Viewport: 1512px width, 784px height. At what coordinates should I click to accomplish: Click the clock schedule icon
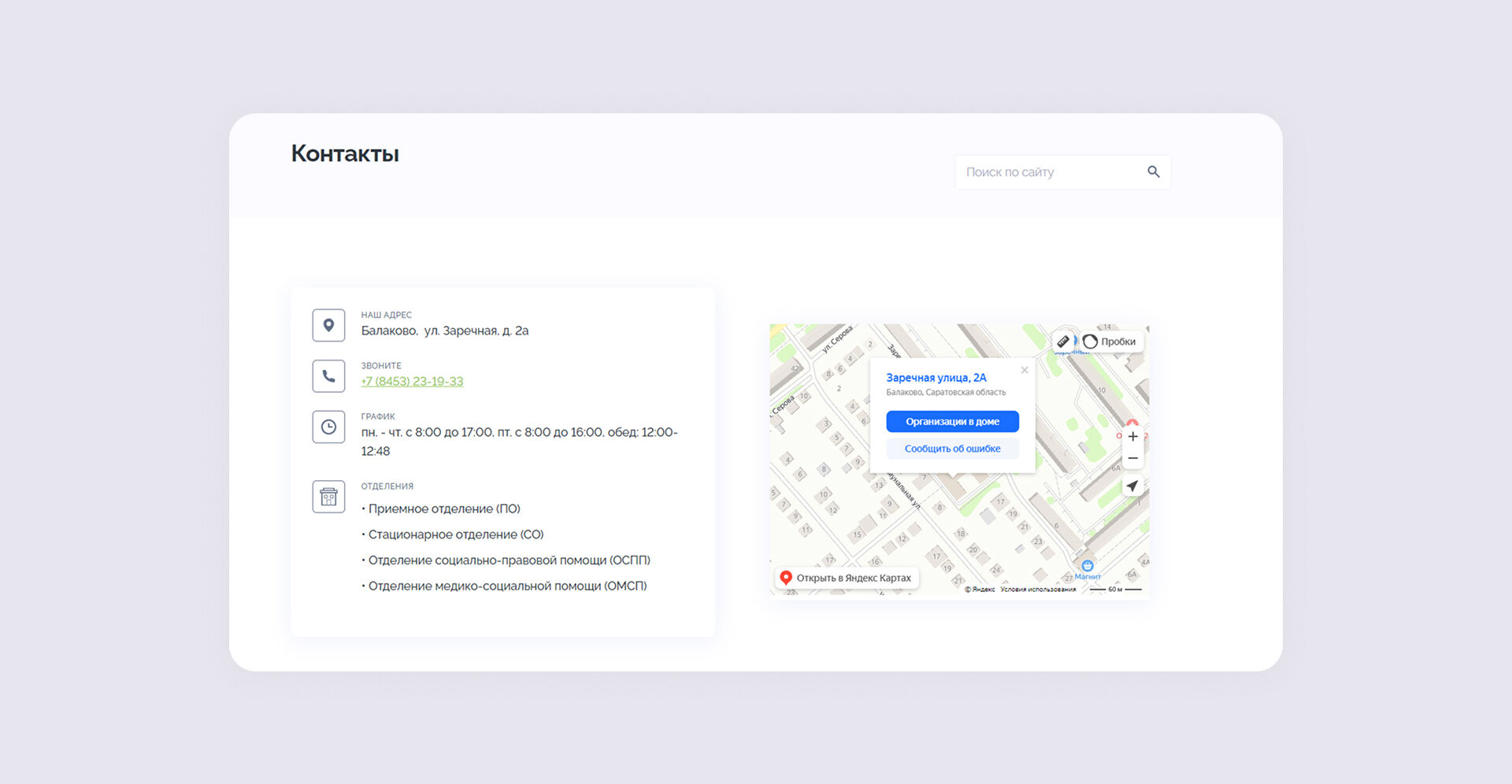(x=328, y=427)
